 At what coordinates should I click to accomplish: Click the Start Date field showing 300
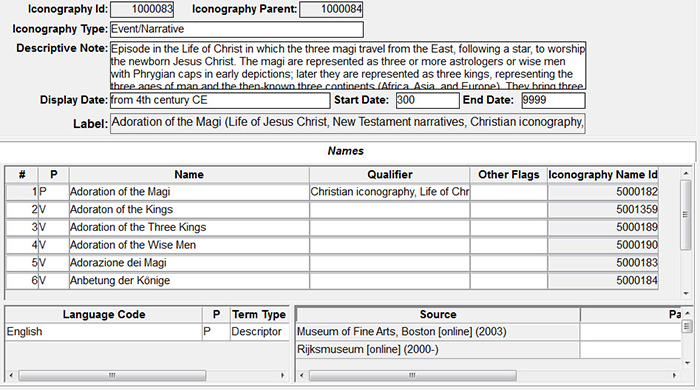[427, 100]
